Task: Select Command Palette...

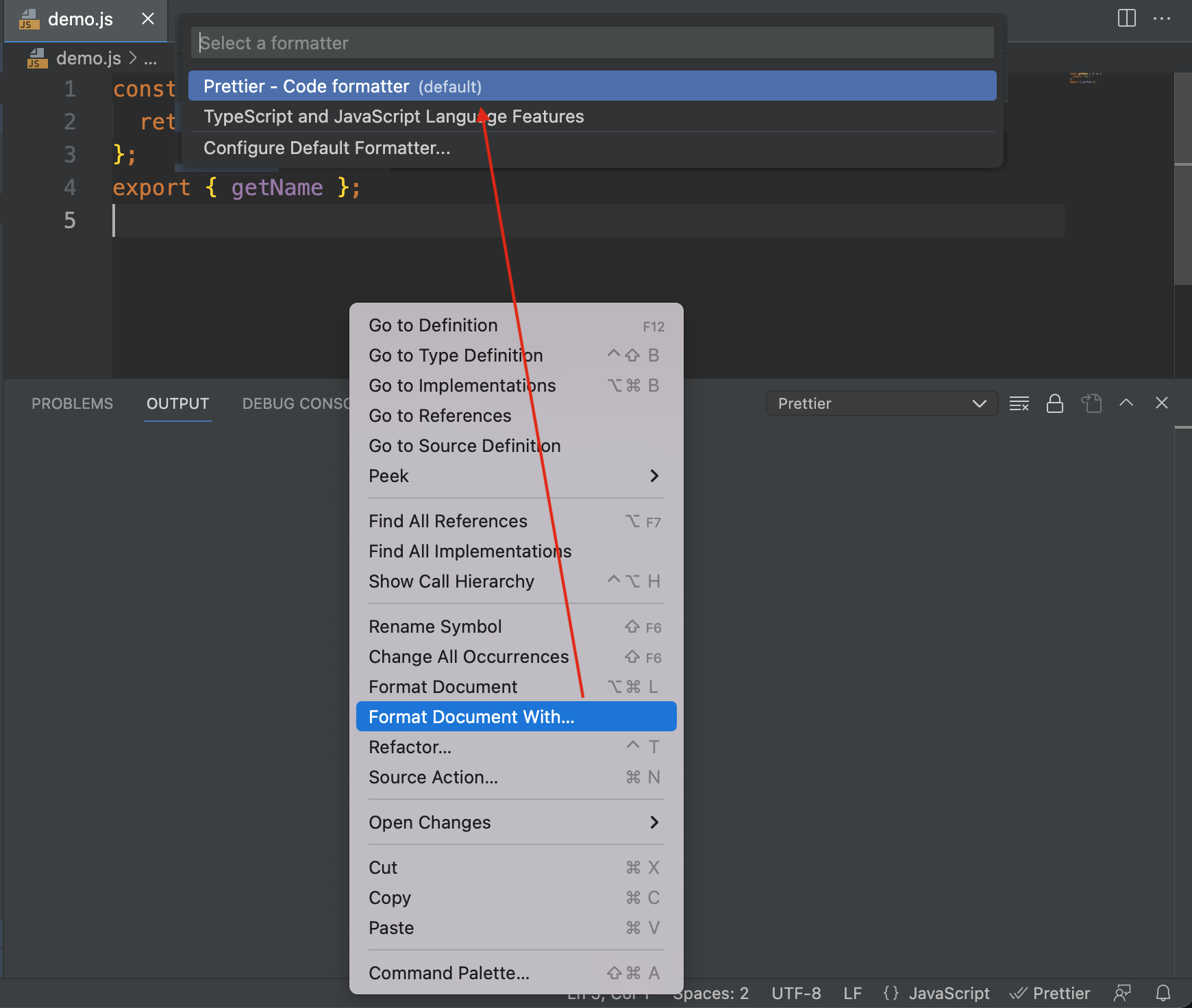Action: click(x=517, y=974)
